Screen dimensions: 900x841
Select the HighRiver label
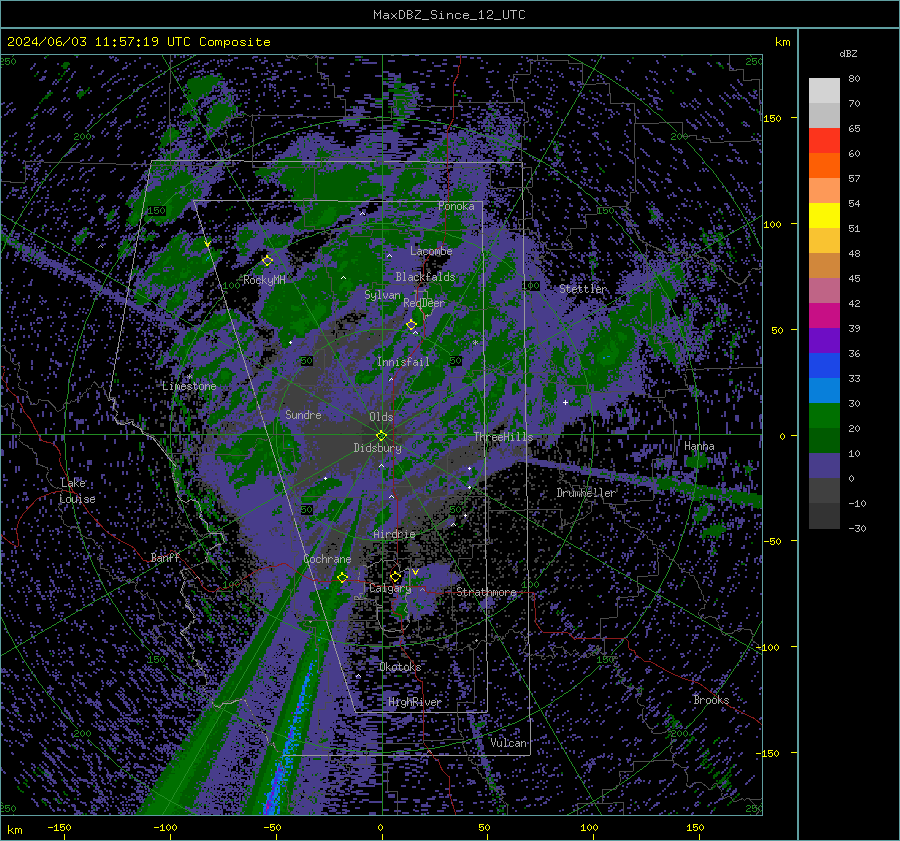[x=415, y=702]
